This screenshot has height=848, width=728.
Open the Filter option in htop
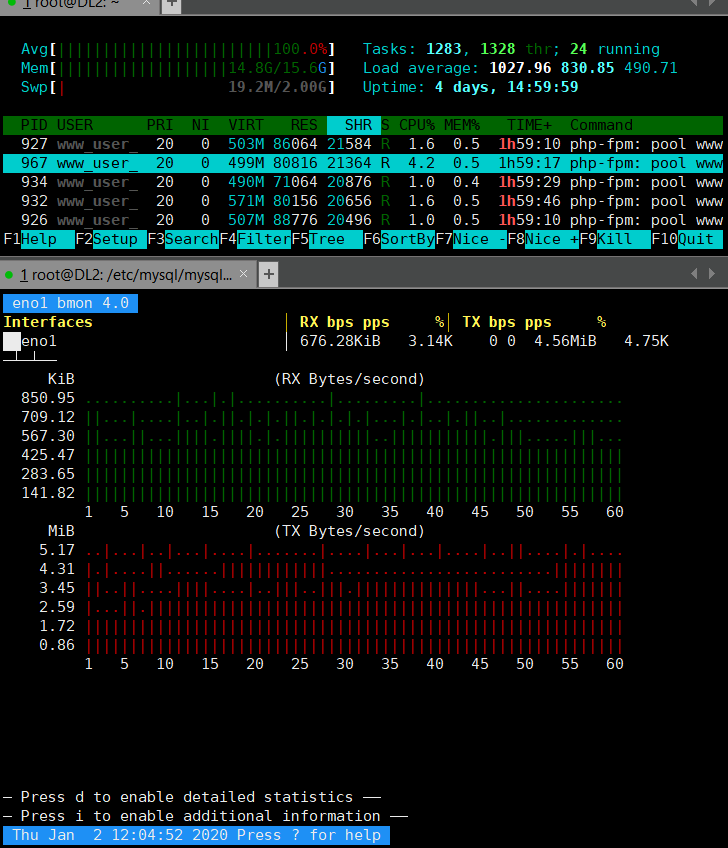(x=263, y=239)
